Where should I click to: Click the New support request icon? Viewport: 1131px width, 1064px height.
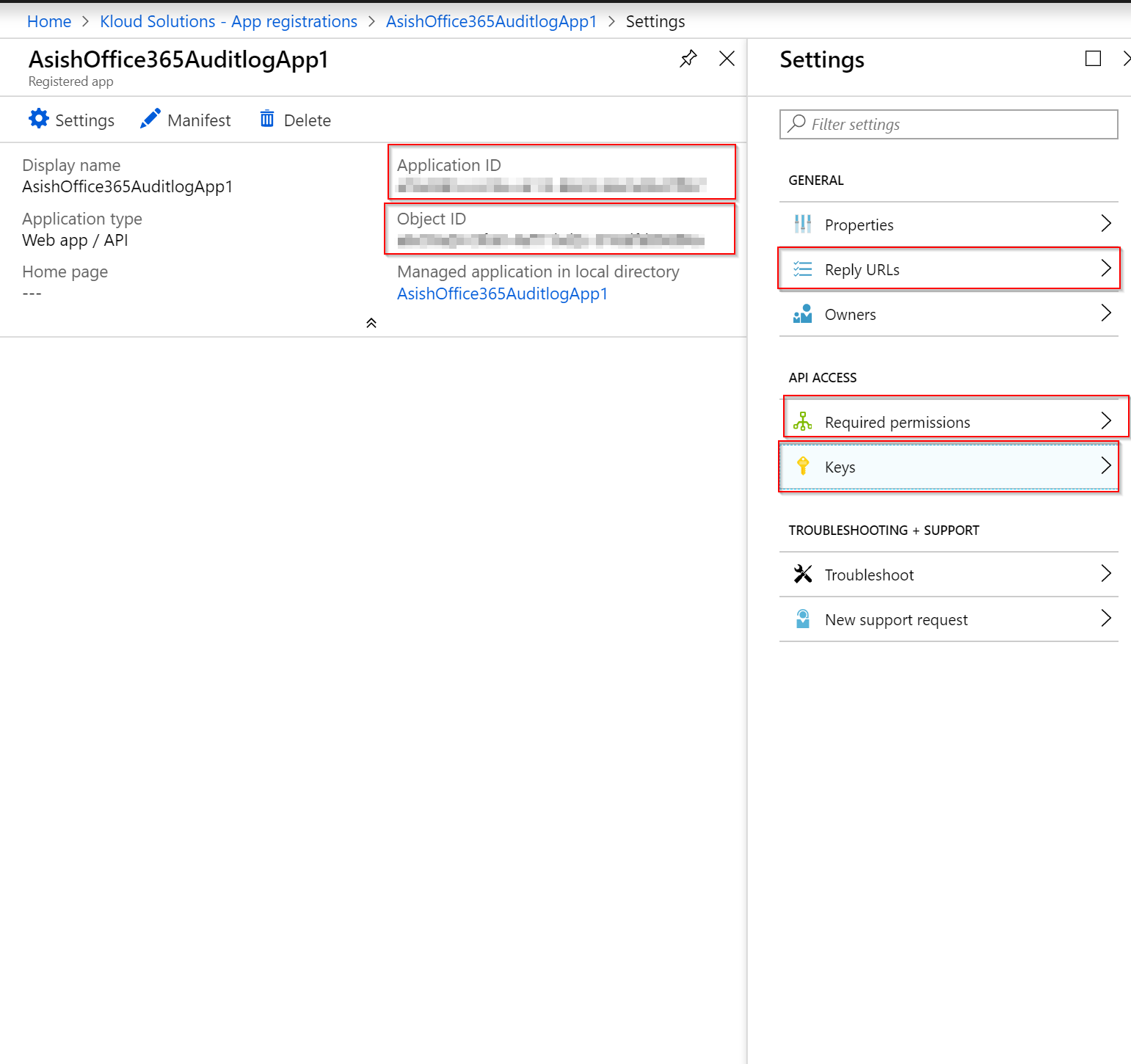point(802,619)
